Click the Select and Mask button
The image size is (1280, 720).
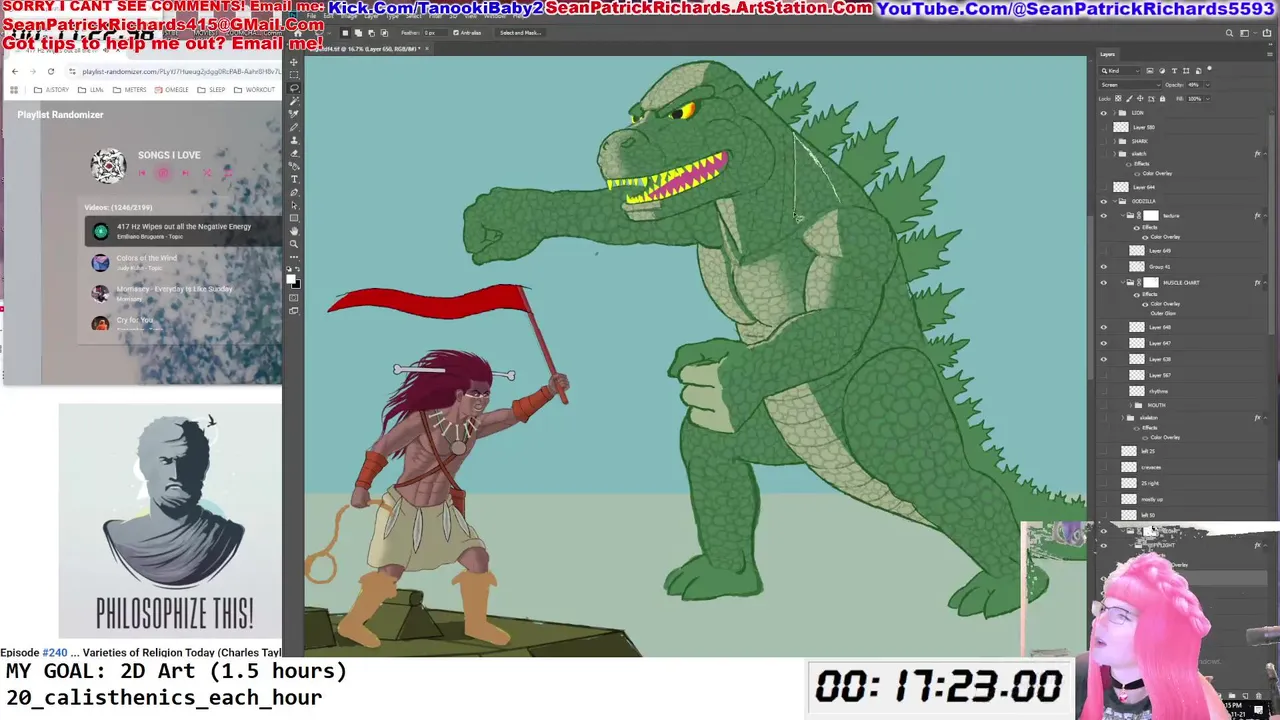tap(520, 32)
